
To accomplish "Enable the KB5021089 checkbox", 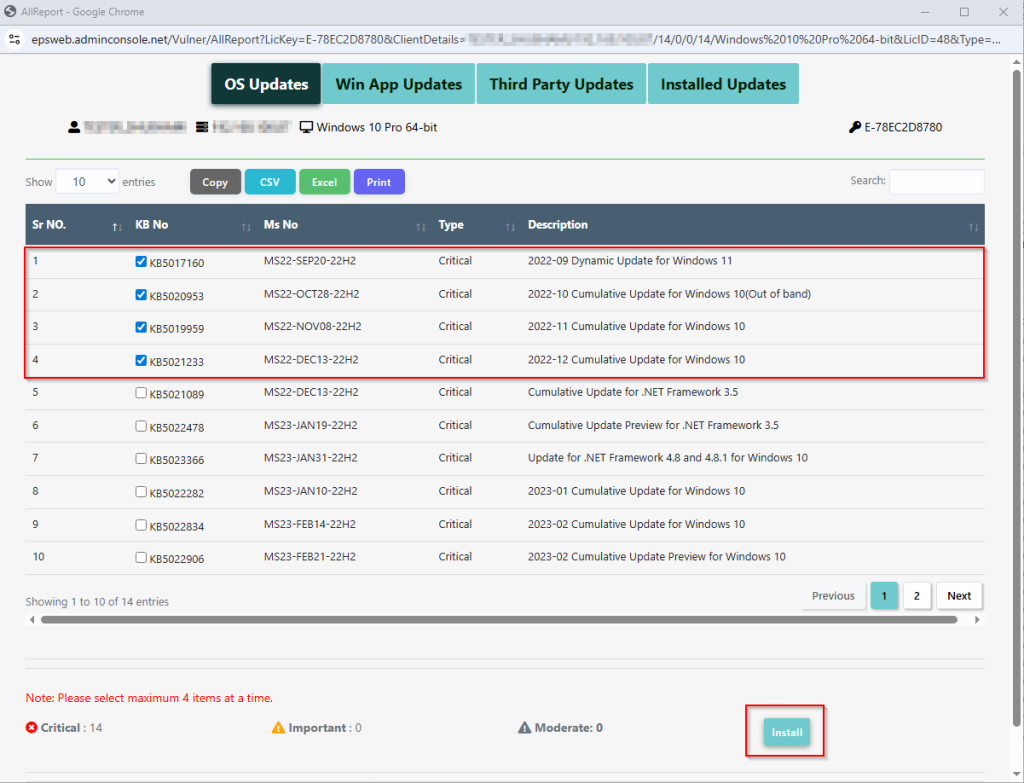I will (x=141, y=393).
